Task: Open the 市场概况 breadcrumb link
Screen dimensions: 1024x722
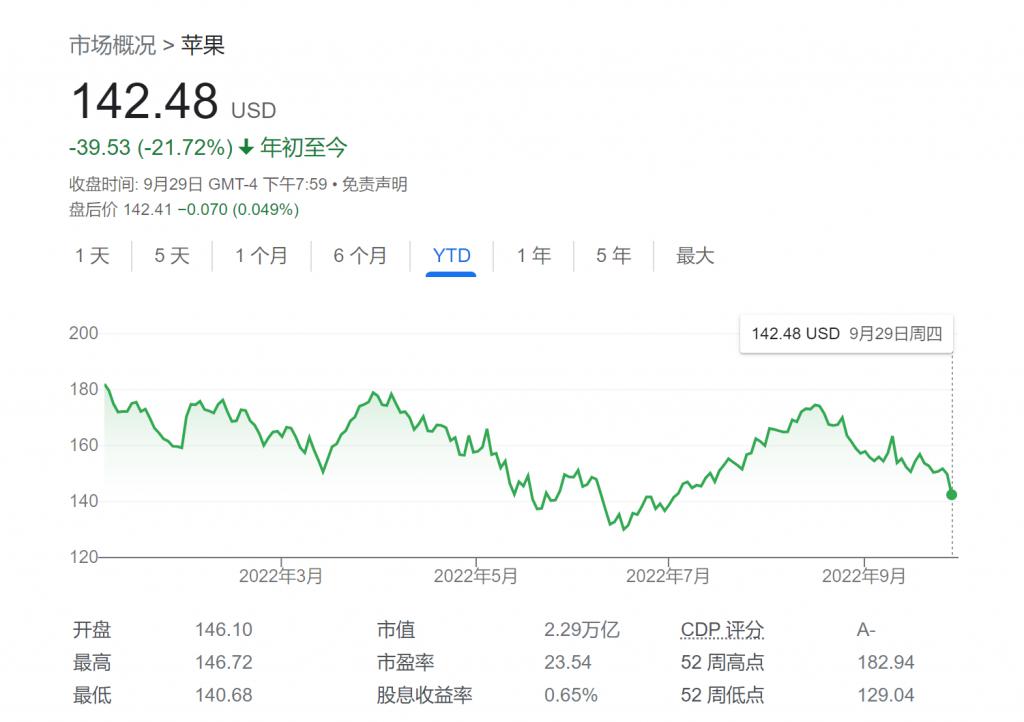Action: (x=112, y=45)
